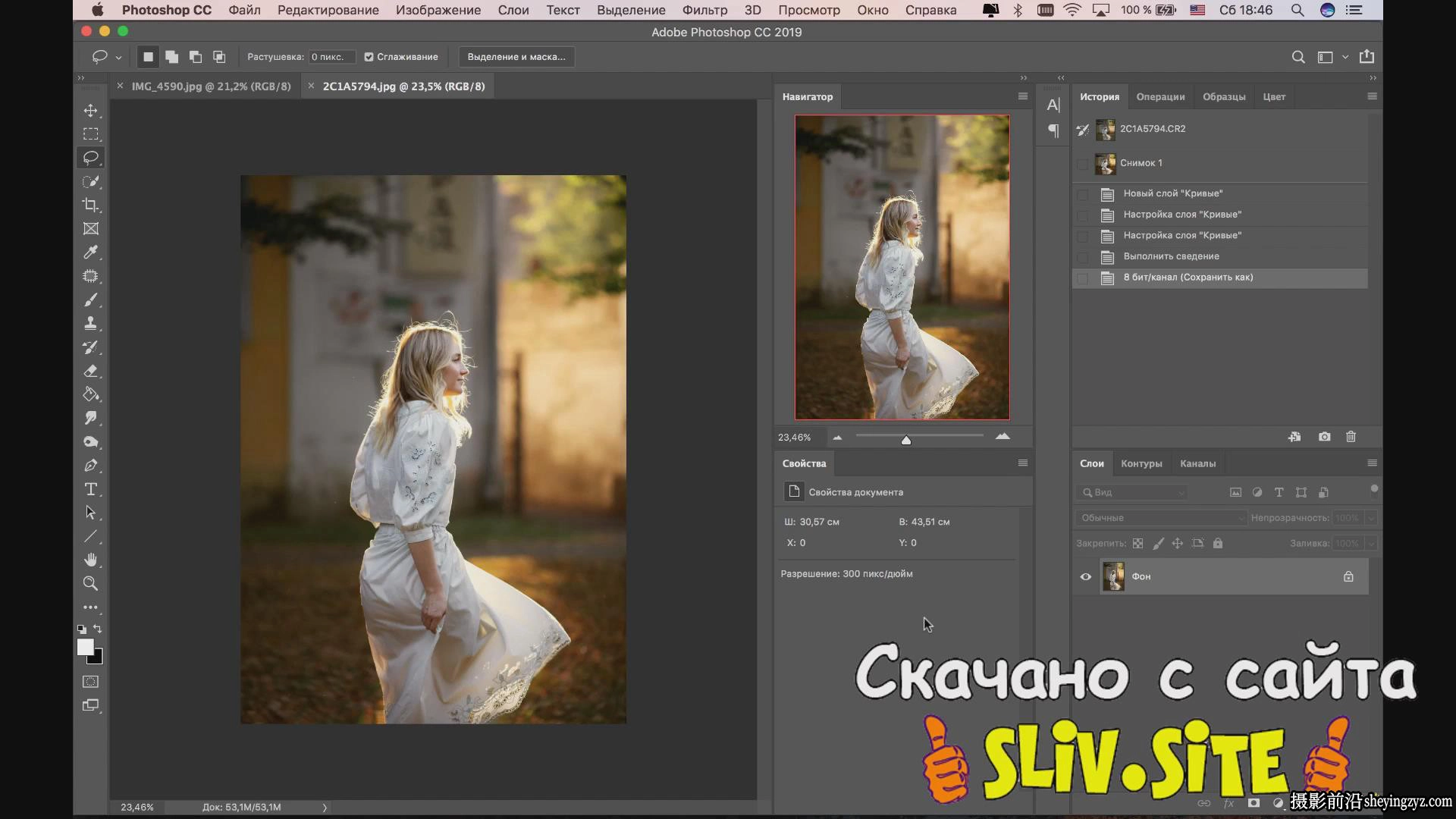Select the Move tool
Screen dimensions: 1456x819
point(90,111)
